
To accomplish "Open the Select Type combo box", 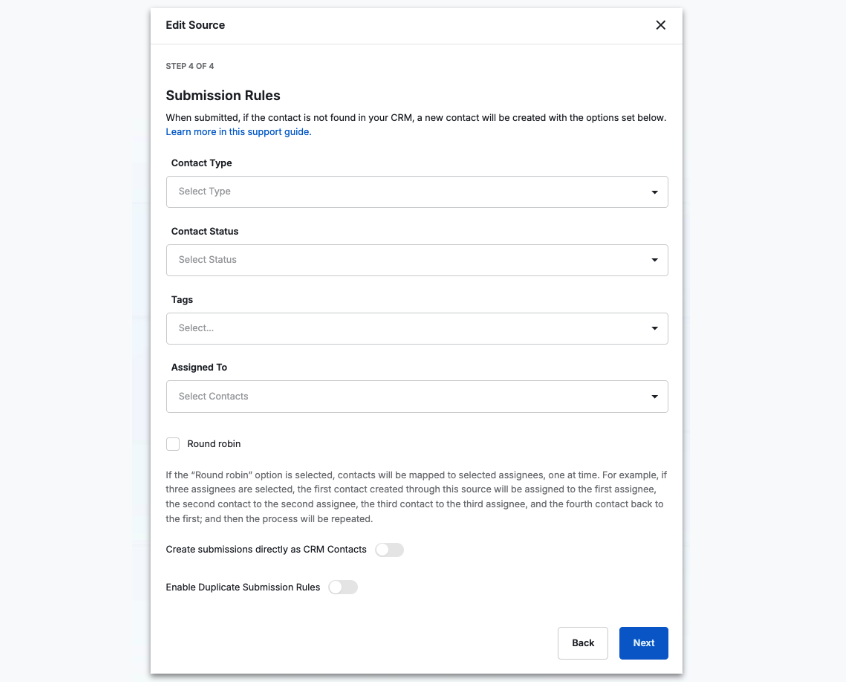I will coord(400,192).
